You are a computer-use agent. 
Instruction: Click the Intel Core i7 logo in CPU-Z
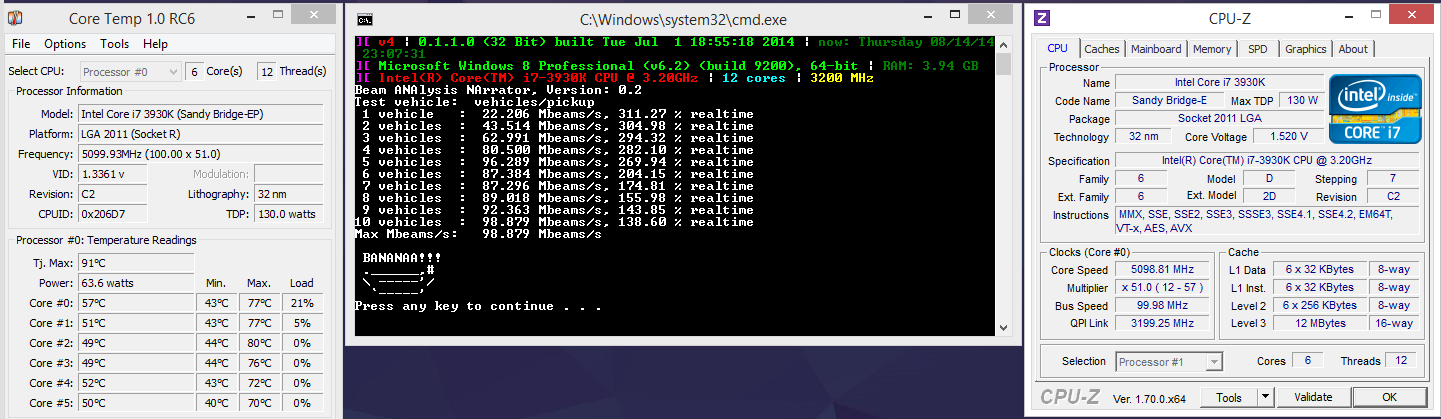[x=1373, y=109]
